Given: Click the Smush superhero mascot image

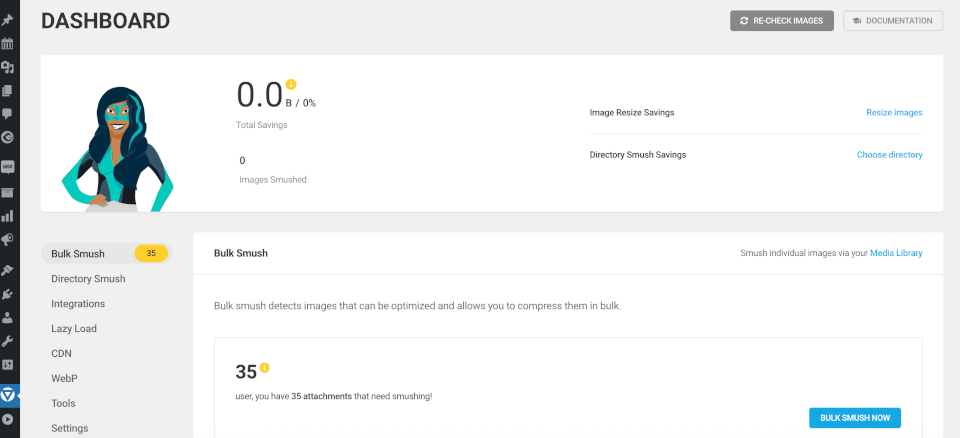Looking at the screenshot, I should tap(118, 149).
